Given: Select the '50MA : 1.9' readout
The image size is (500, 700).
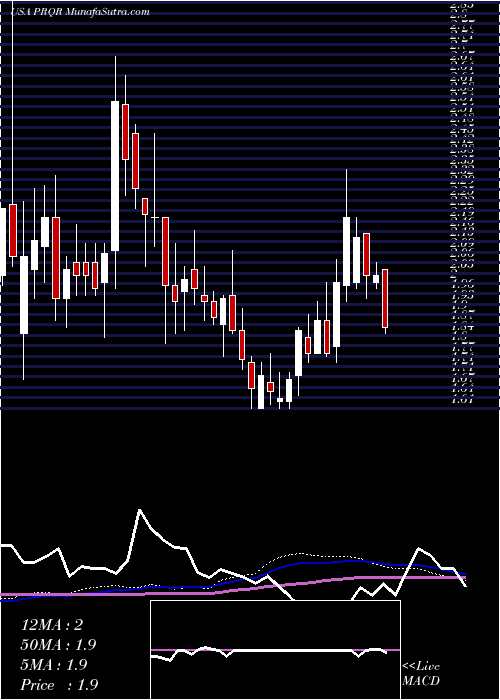Looking at the screenshot, I should (58, 645).
